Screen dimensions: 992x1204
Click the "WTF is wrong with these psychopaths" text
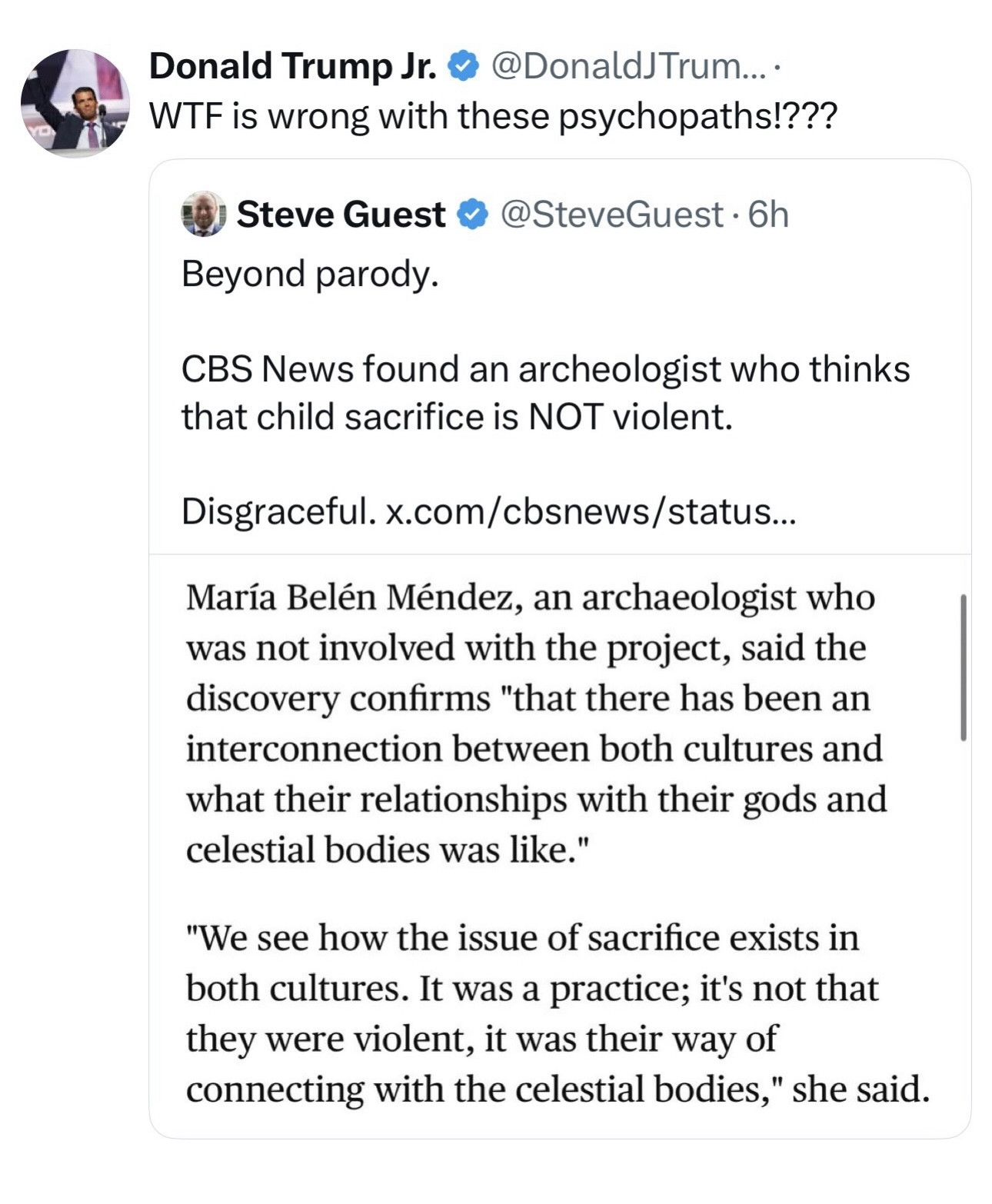point(493,117)
